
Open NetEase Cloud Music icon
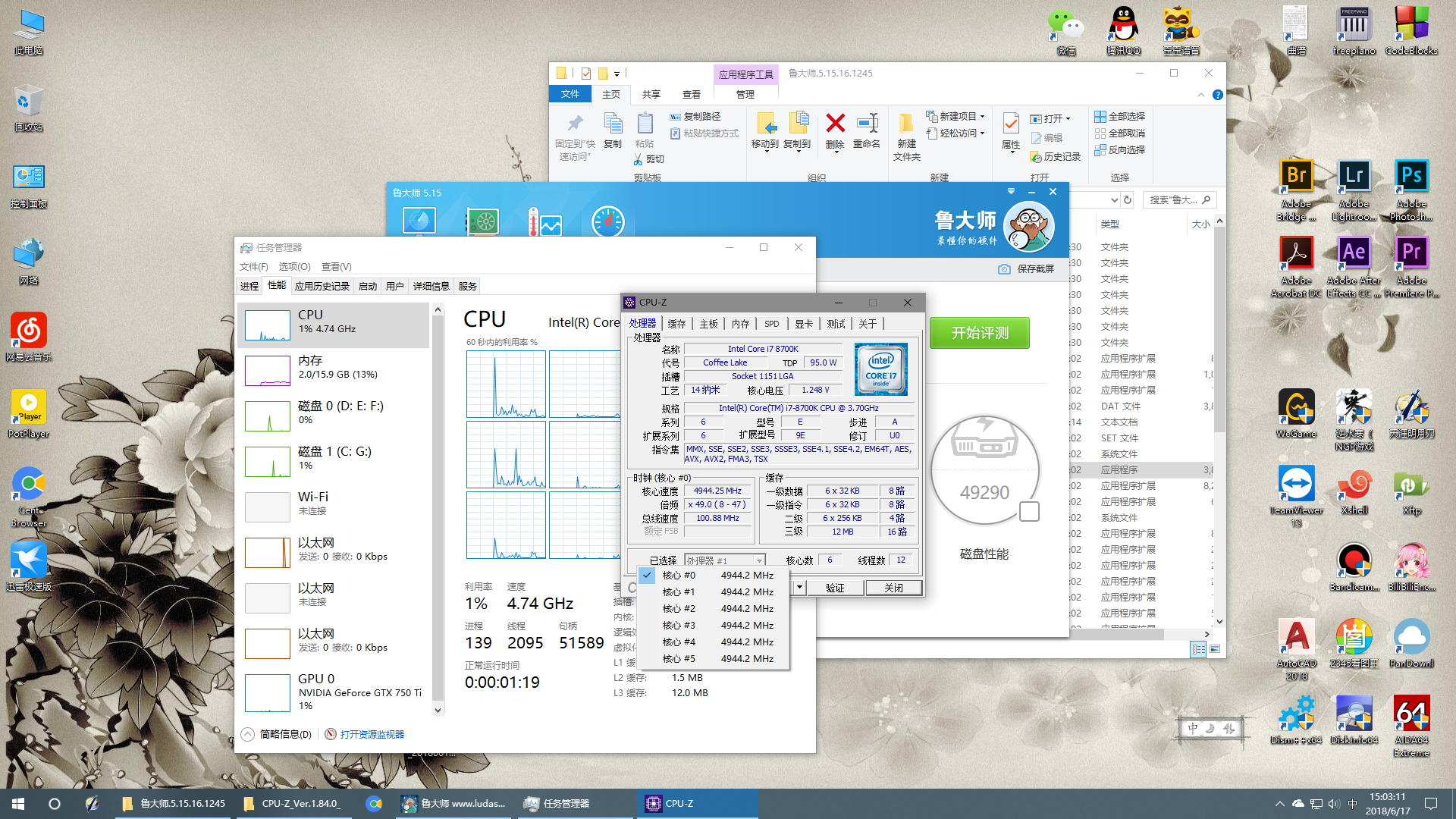point(29,337)
